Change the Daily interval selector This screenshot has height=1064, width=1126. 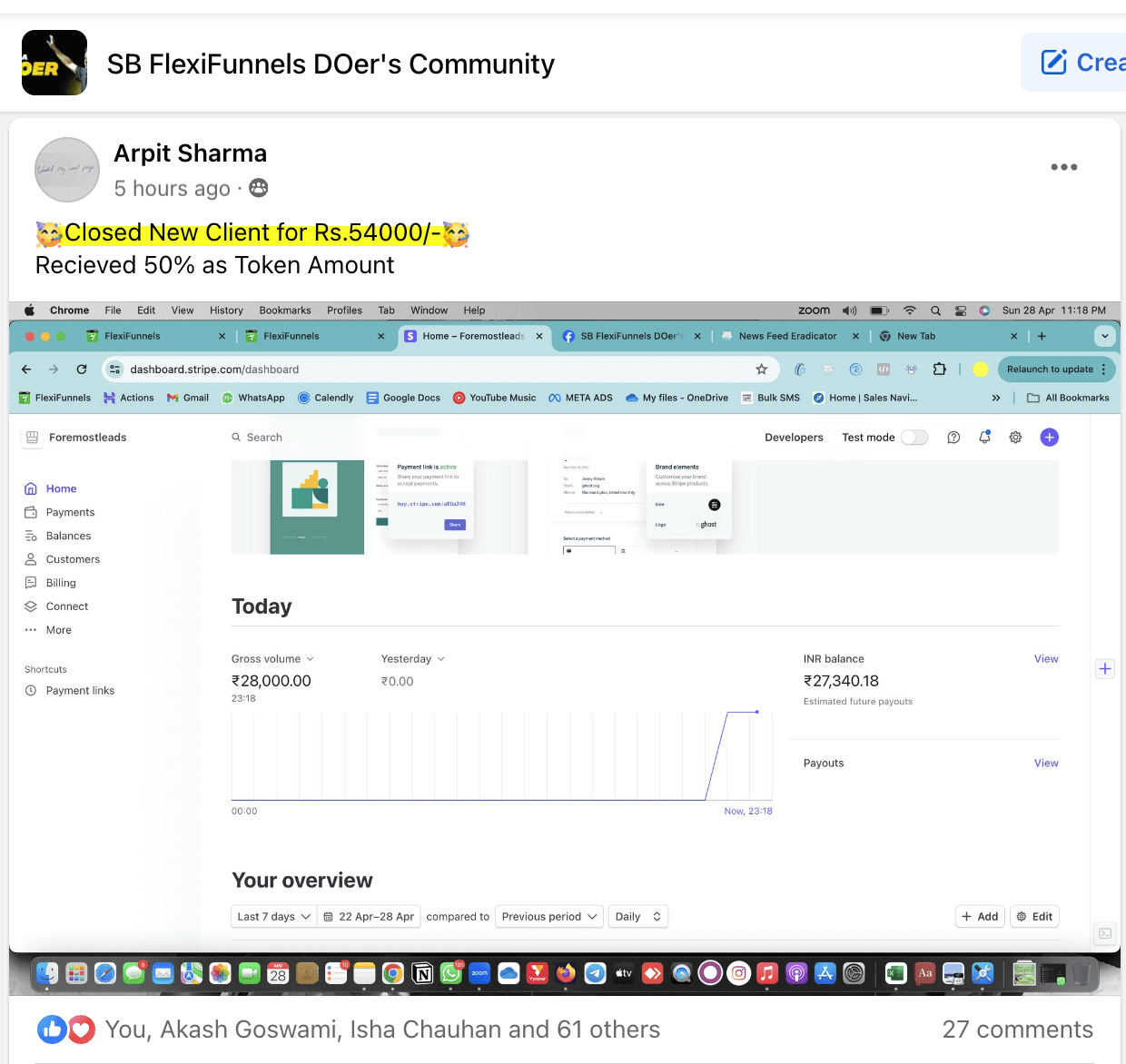click(x=638, y=917)
